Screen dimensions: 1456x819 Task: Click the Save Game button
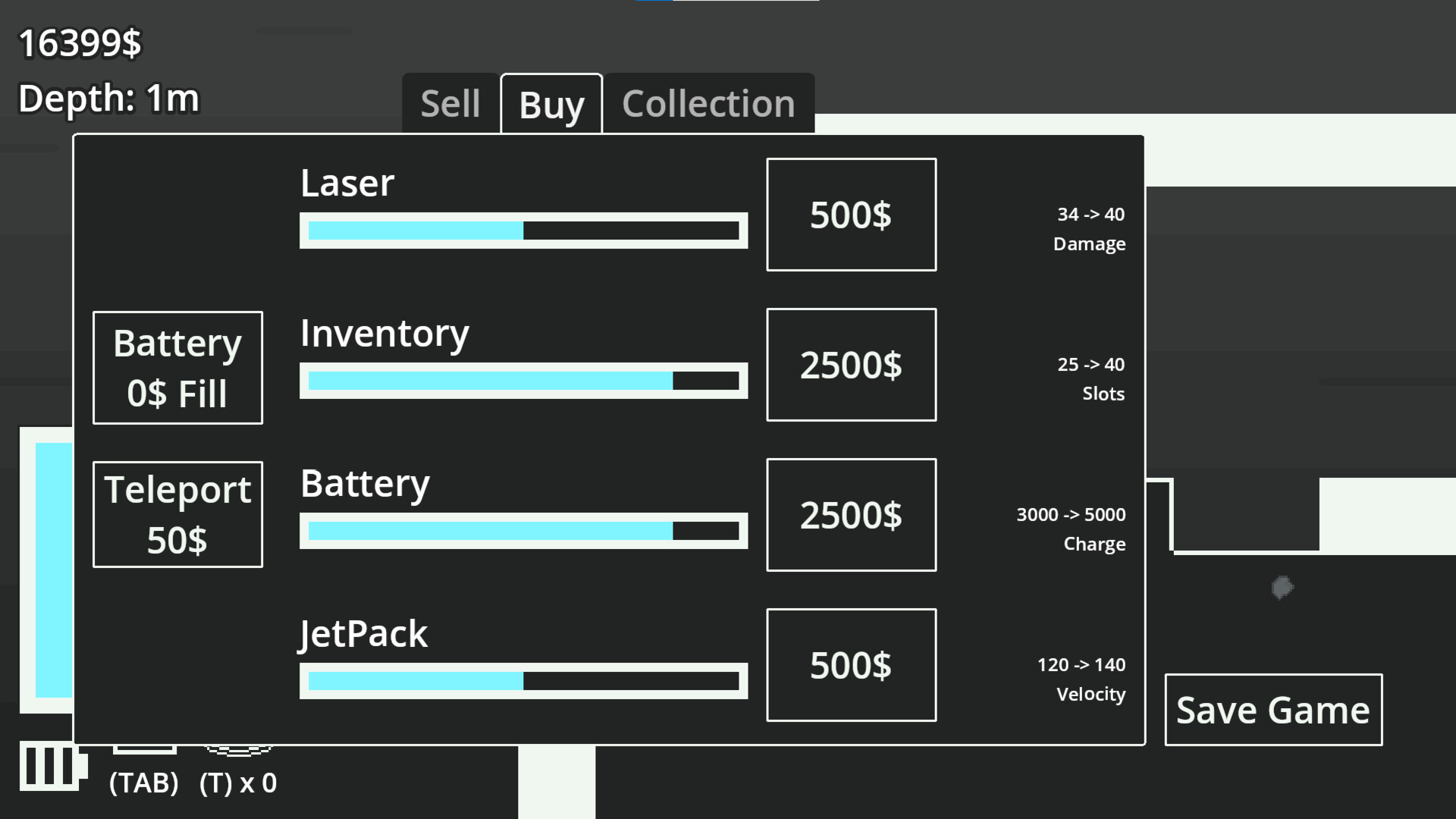tap(1273, 710)
